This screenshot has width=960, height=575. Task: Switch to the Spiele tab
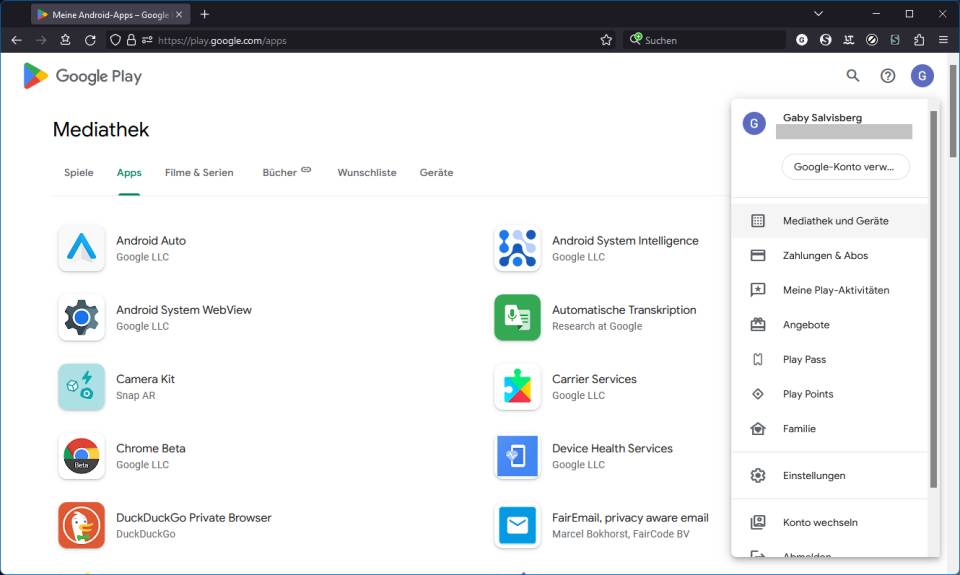79,173
